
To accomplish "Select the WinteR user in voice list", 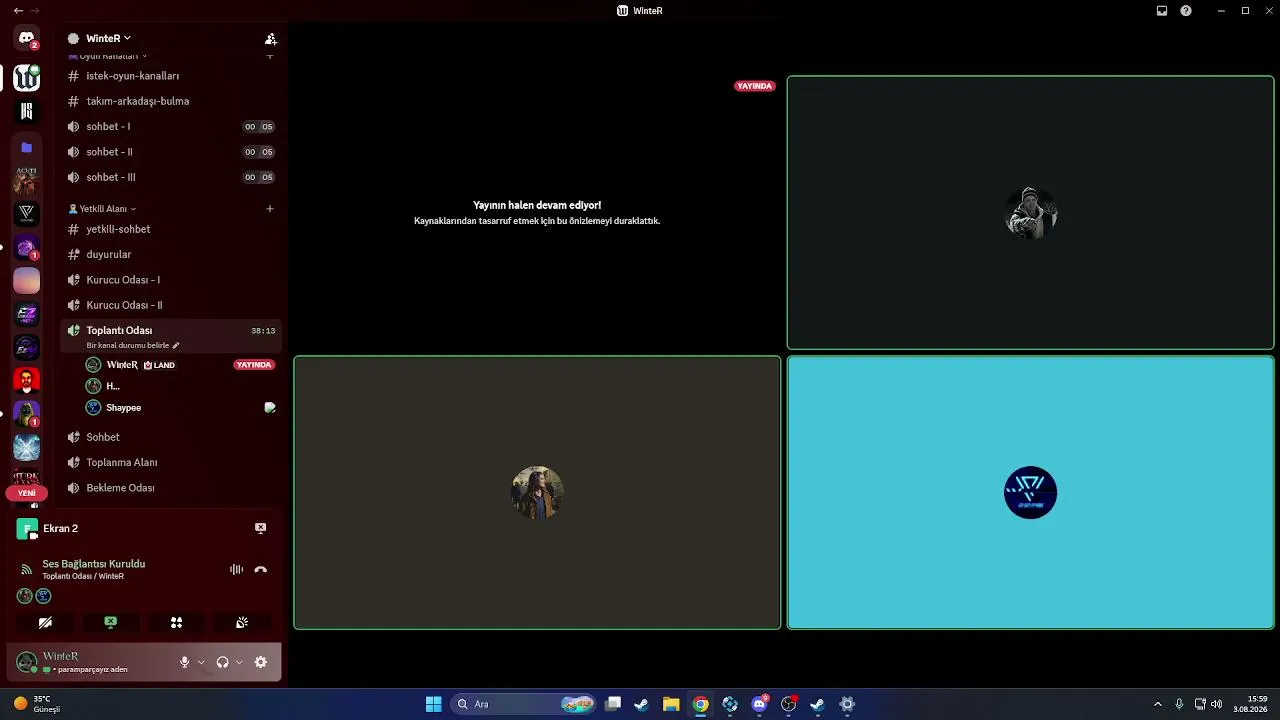I will (x=180, y=365).
